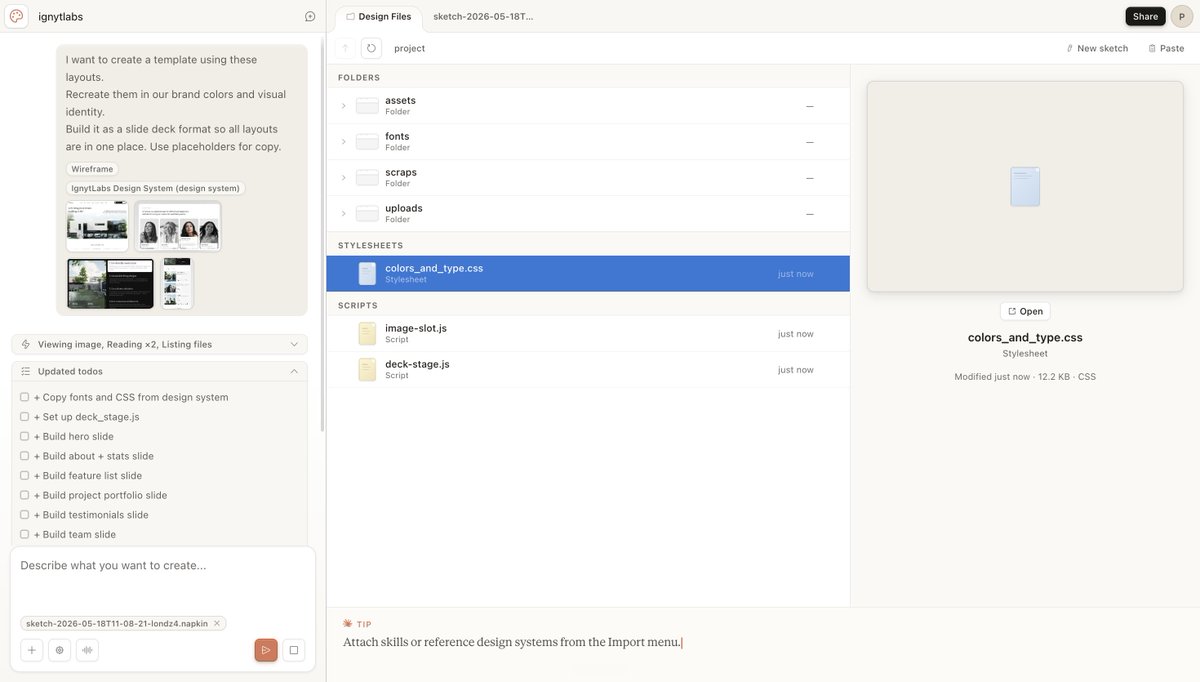
Task: Expand the Viewing image activity dropdown
Action: point(294,344)
